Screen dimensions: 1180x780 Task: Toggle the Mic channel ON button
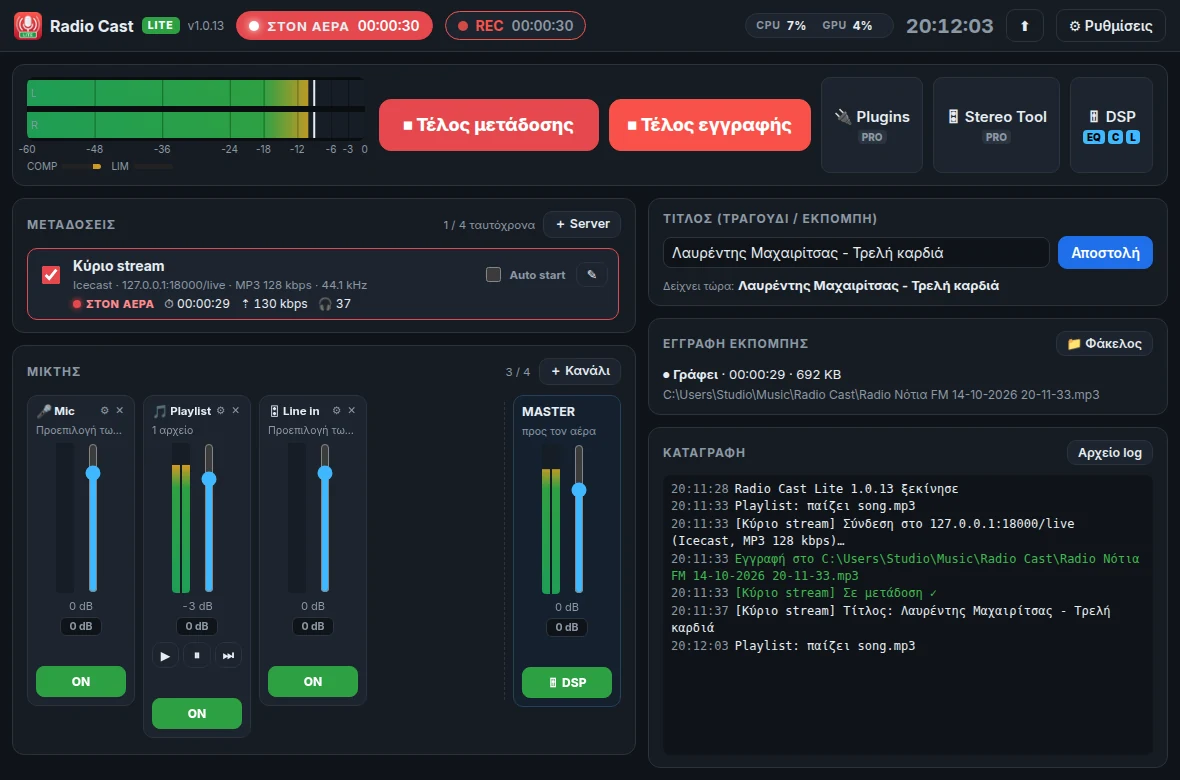pyautogui.click(x=81, y=681)
